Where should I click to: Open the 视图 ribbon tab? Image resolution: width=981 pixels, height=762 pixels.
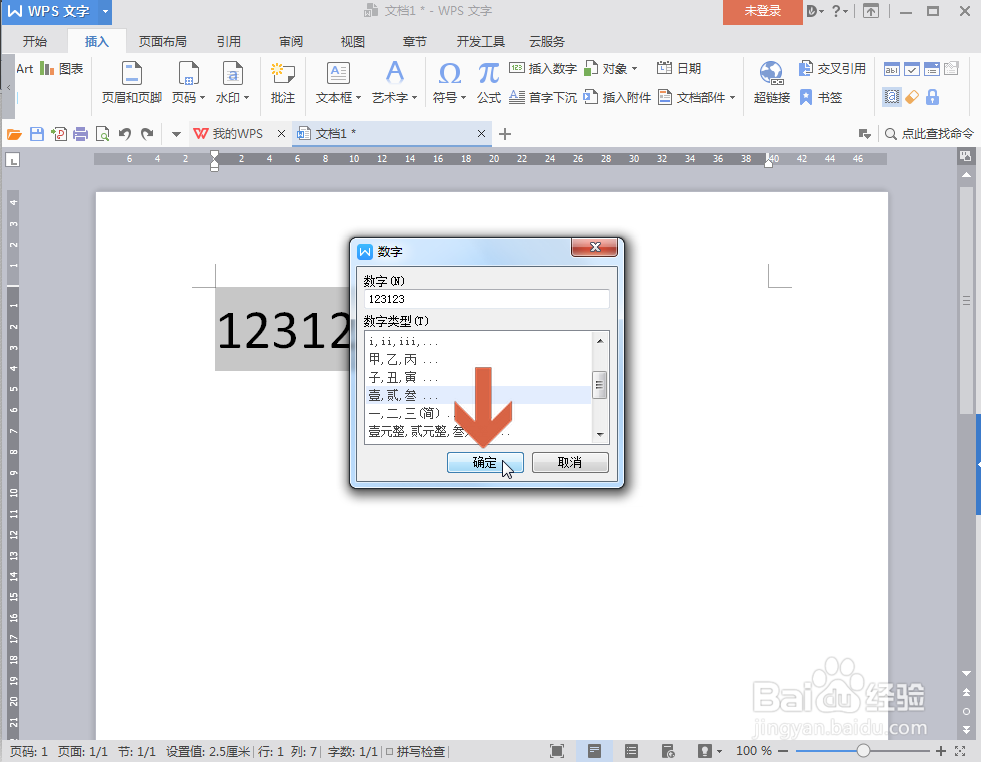pyautogui.click(x=352, y=41)
